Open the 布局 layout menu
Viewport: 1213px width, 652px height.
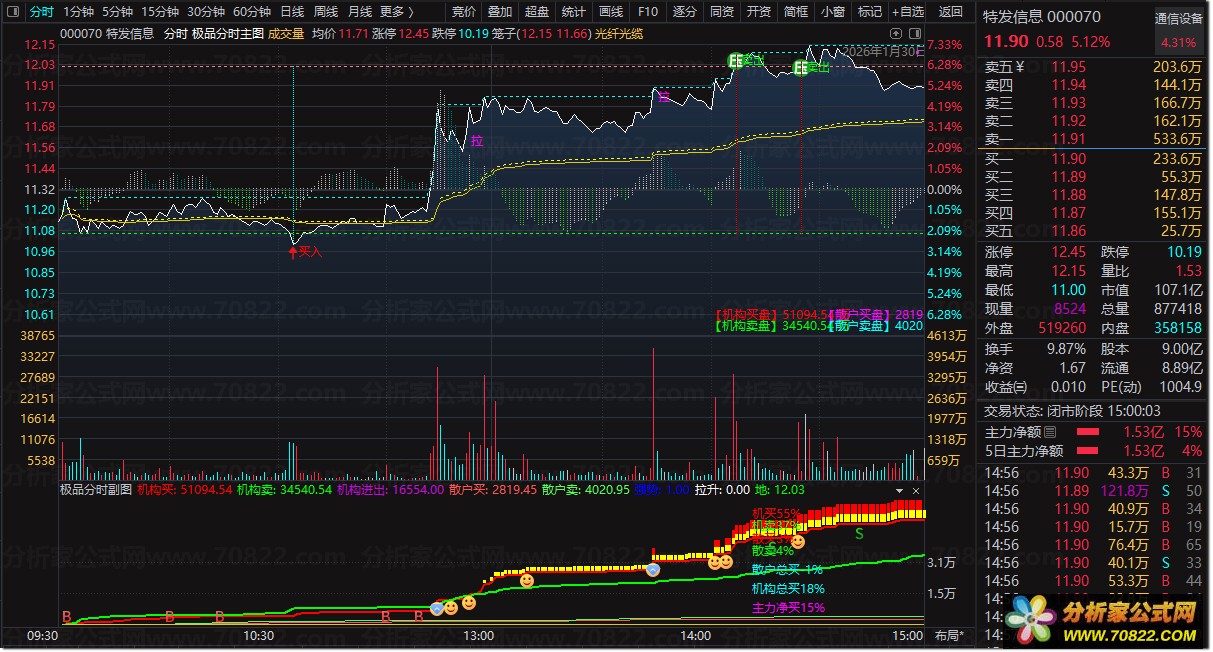[949, 635]
